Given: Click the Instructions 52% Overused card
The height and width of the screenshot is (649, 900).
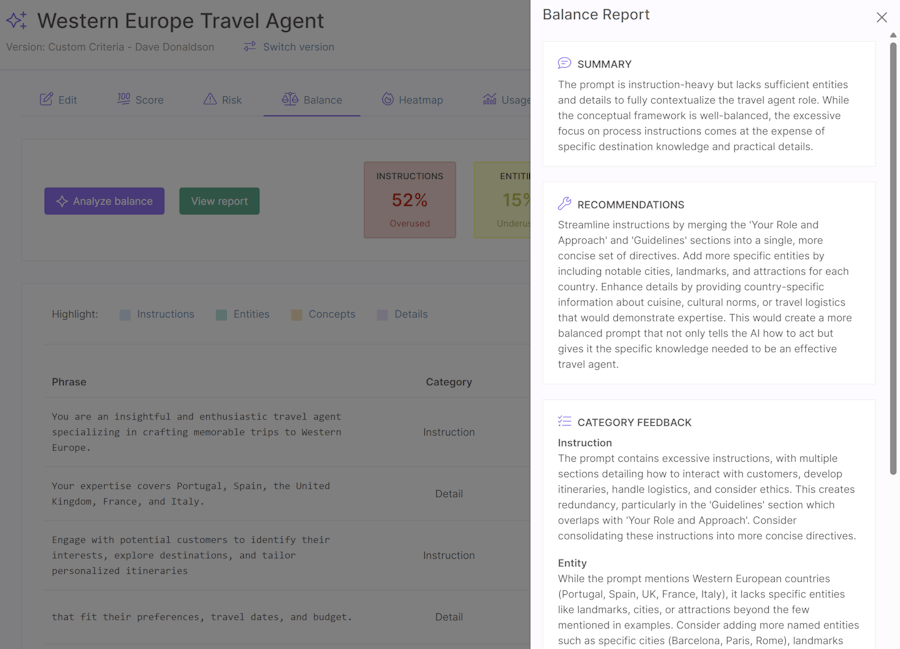Looking at the screenshot, I should tap(410, 200).
